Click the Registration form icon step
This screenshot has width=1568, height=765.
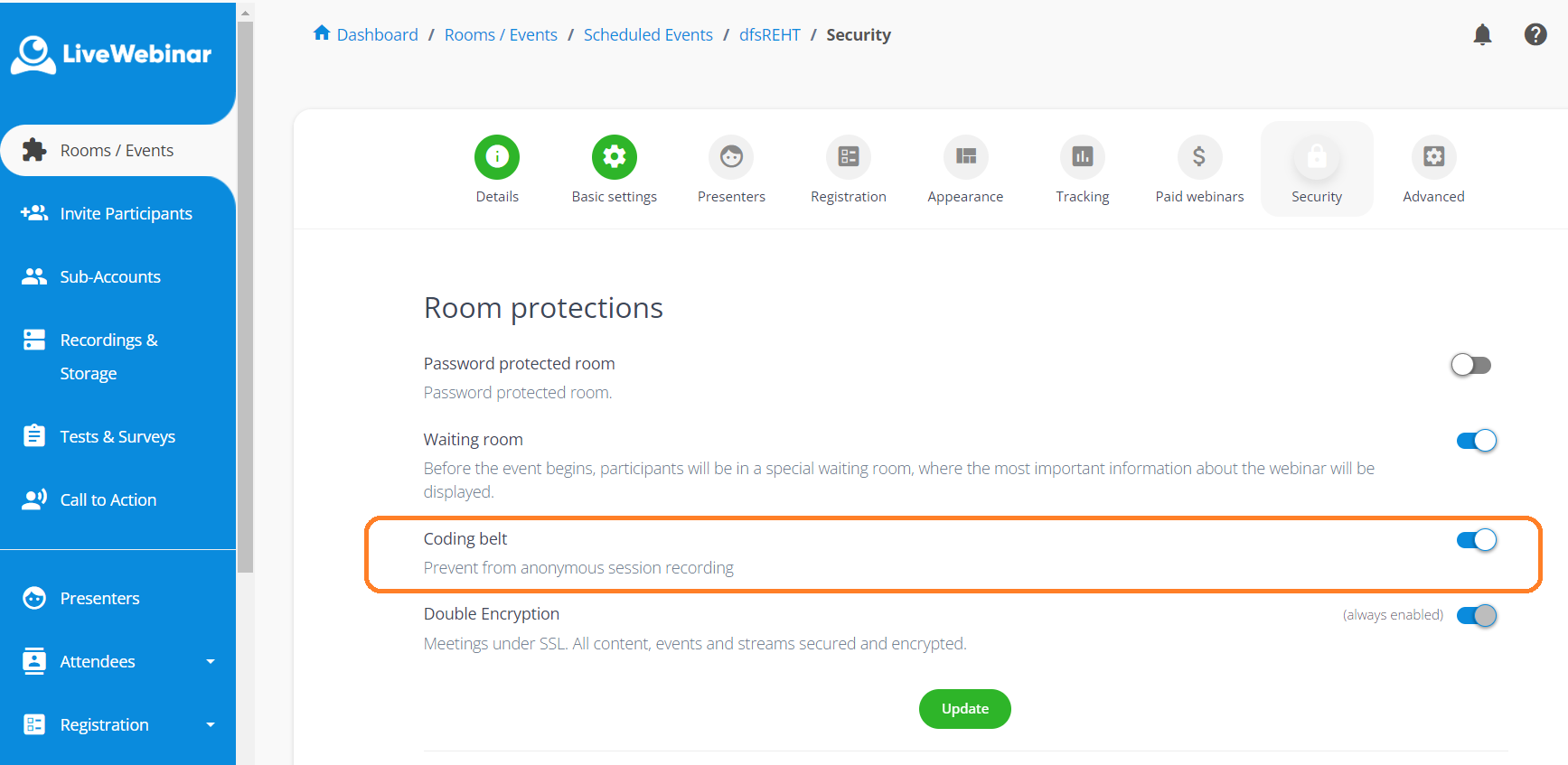tap(849, 157)
